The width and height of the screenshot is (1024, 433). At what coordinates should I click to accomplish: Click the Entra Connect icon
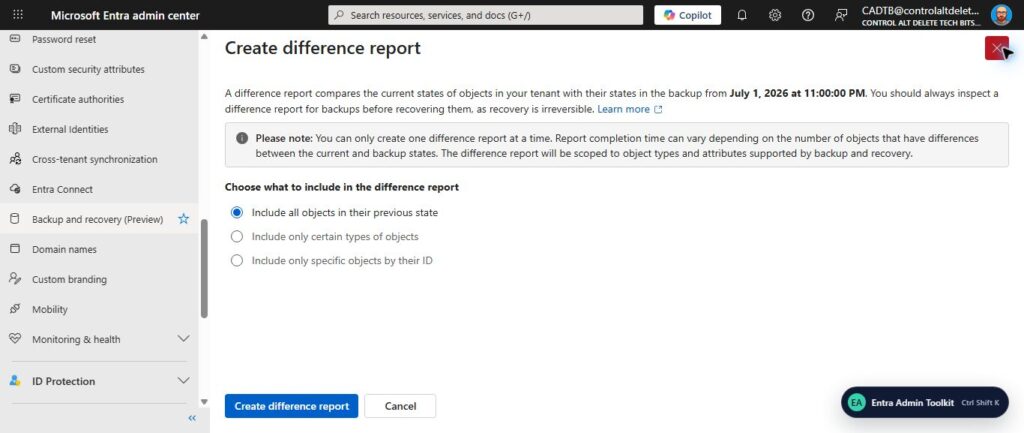coord(15,189)
